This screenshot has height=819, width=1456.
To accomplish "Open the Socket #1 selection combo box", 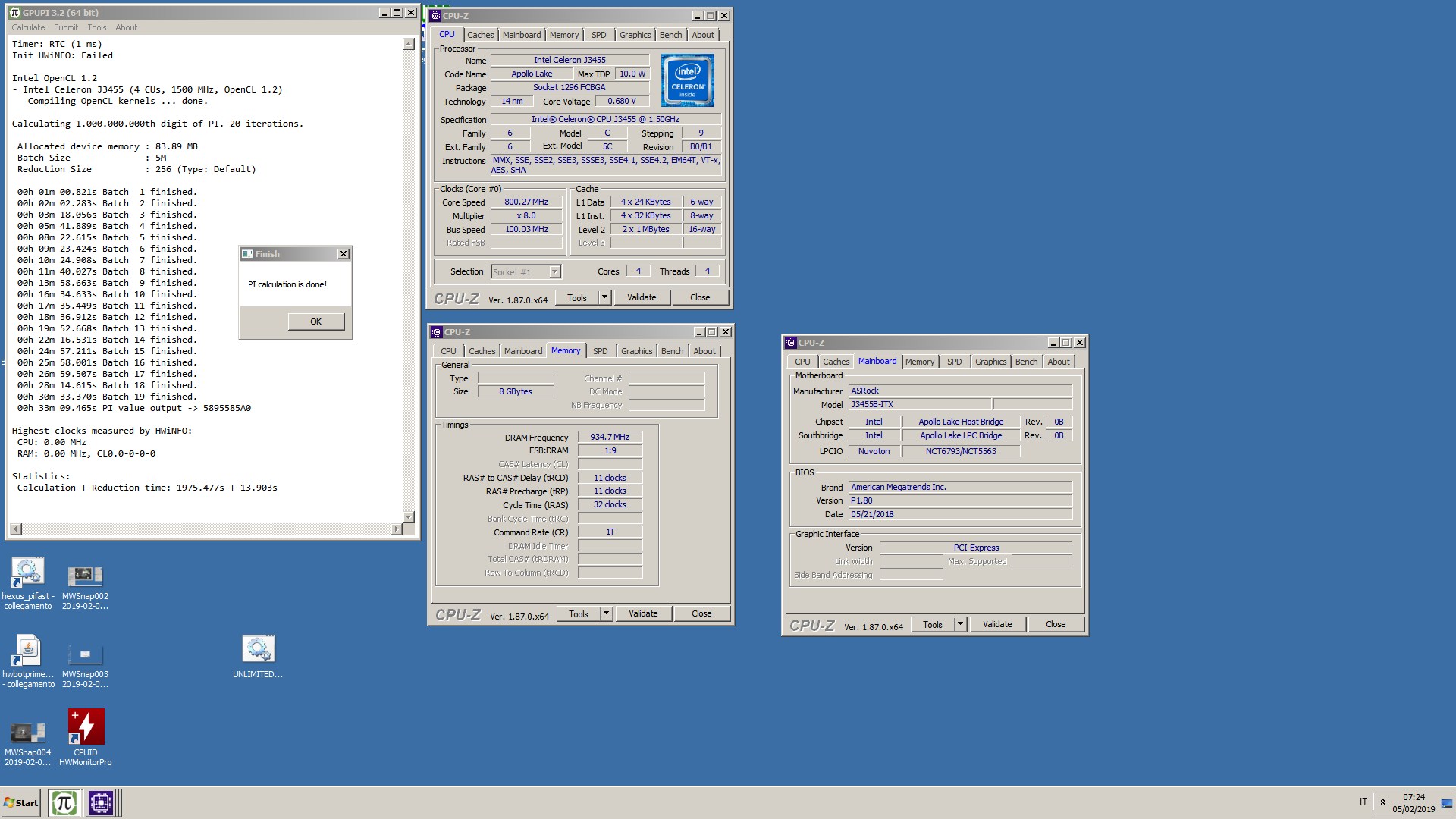I will pos(526,272).
